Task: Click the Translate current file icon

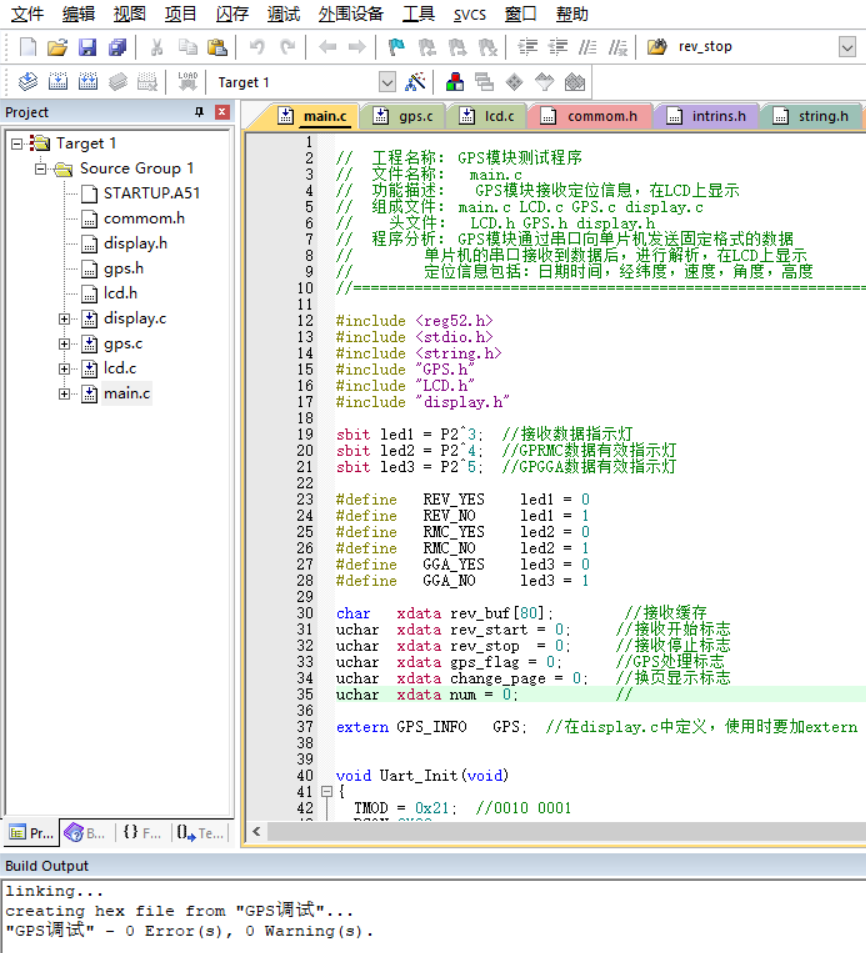Action: point(28,81)
